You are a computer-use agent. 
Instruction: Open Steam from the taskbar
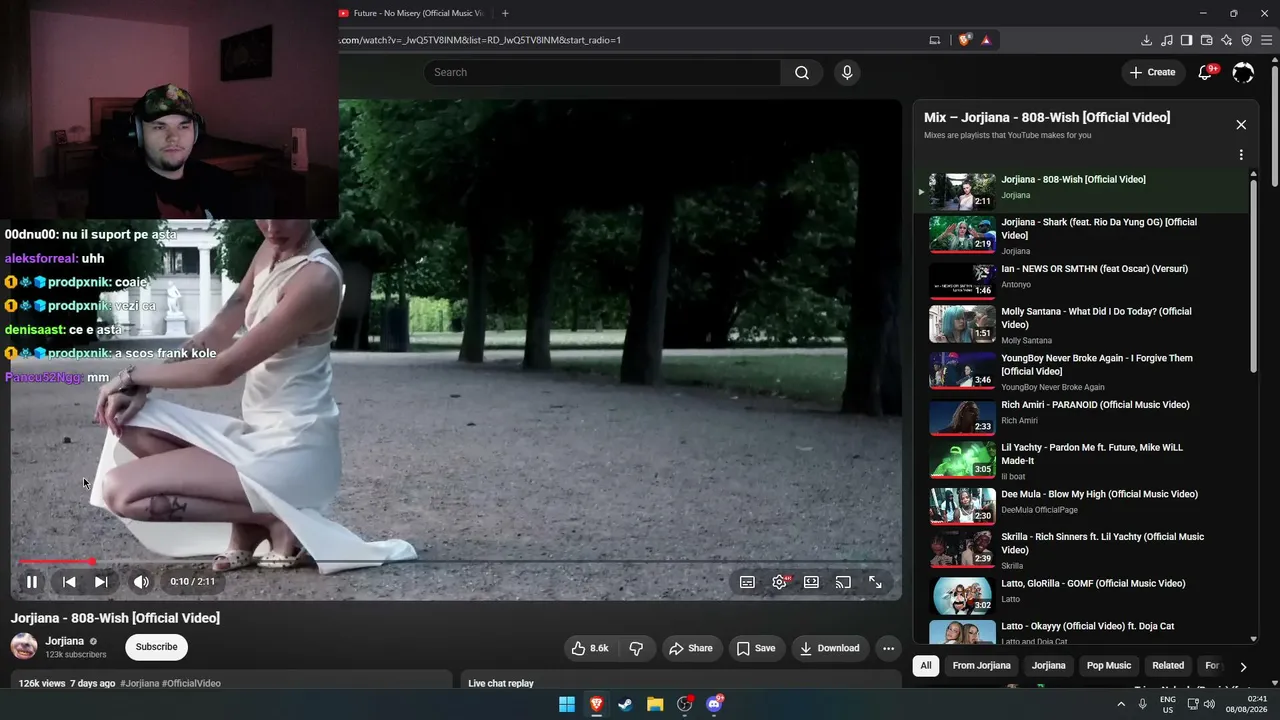coord(626,704)
